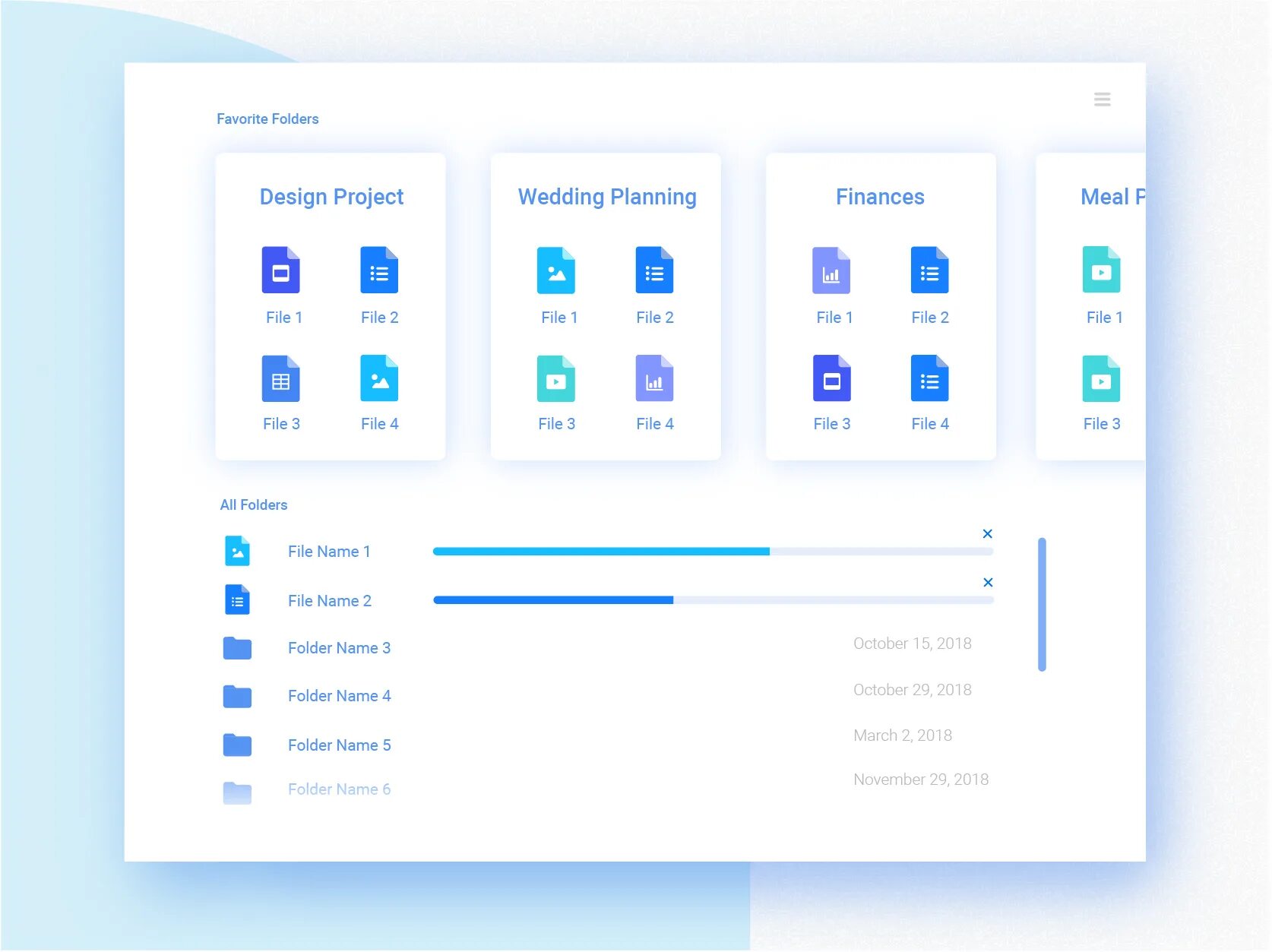The height and width of the screenshot is (952, 1272).
Task: Click the File Name 1 progress bar
Action: 714,552
